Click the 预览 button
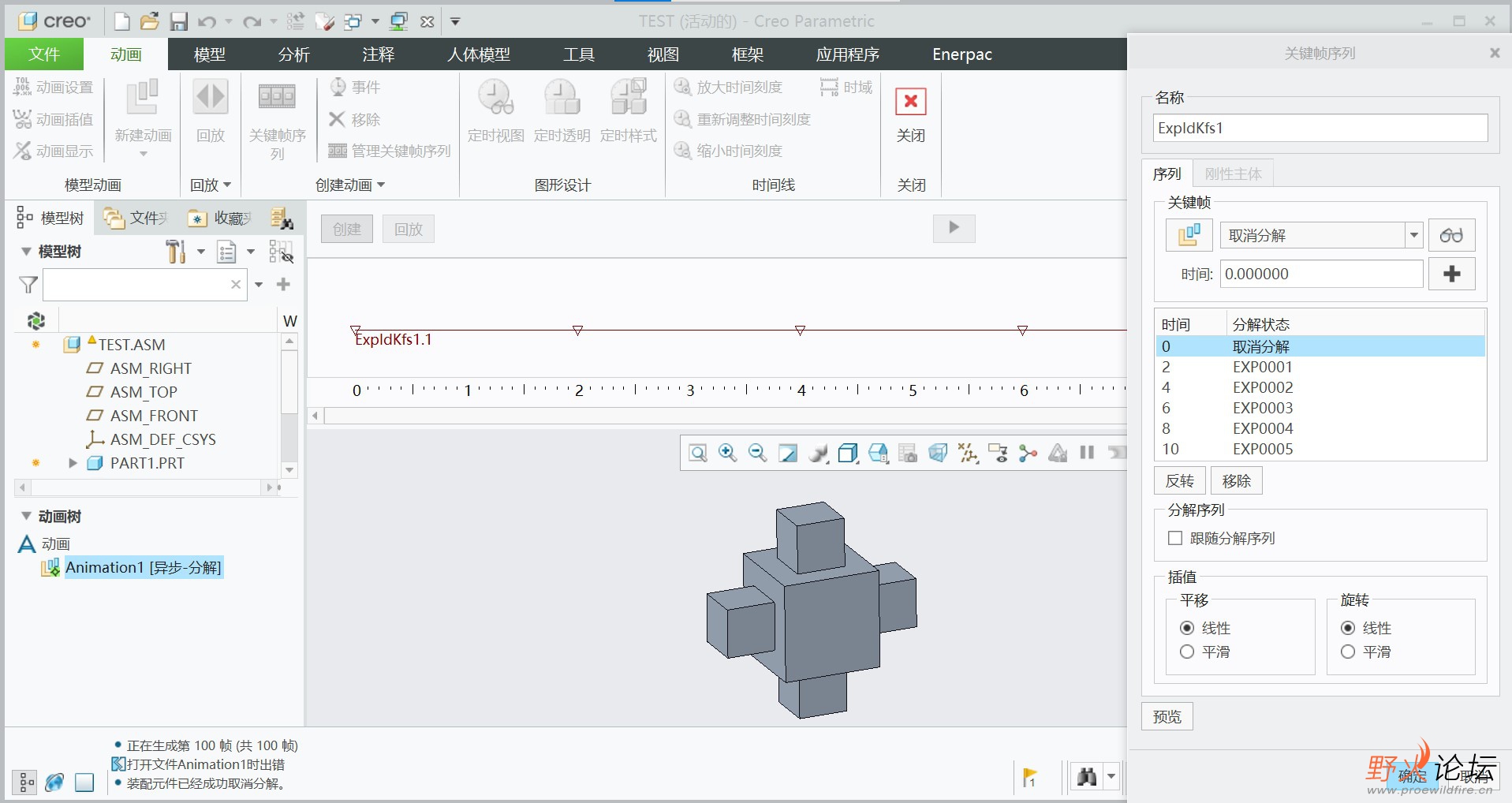Image resolution: width=1512 pixels, height=803 pixels. tap(1167, 716)
